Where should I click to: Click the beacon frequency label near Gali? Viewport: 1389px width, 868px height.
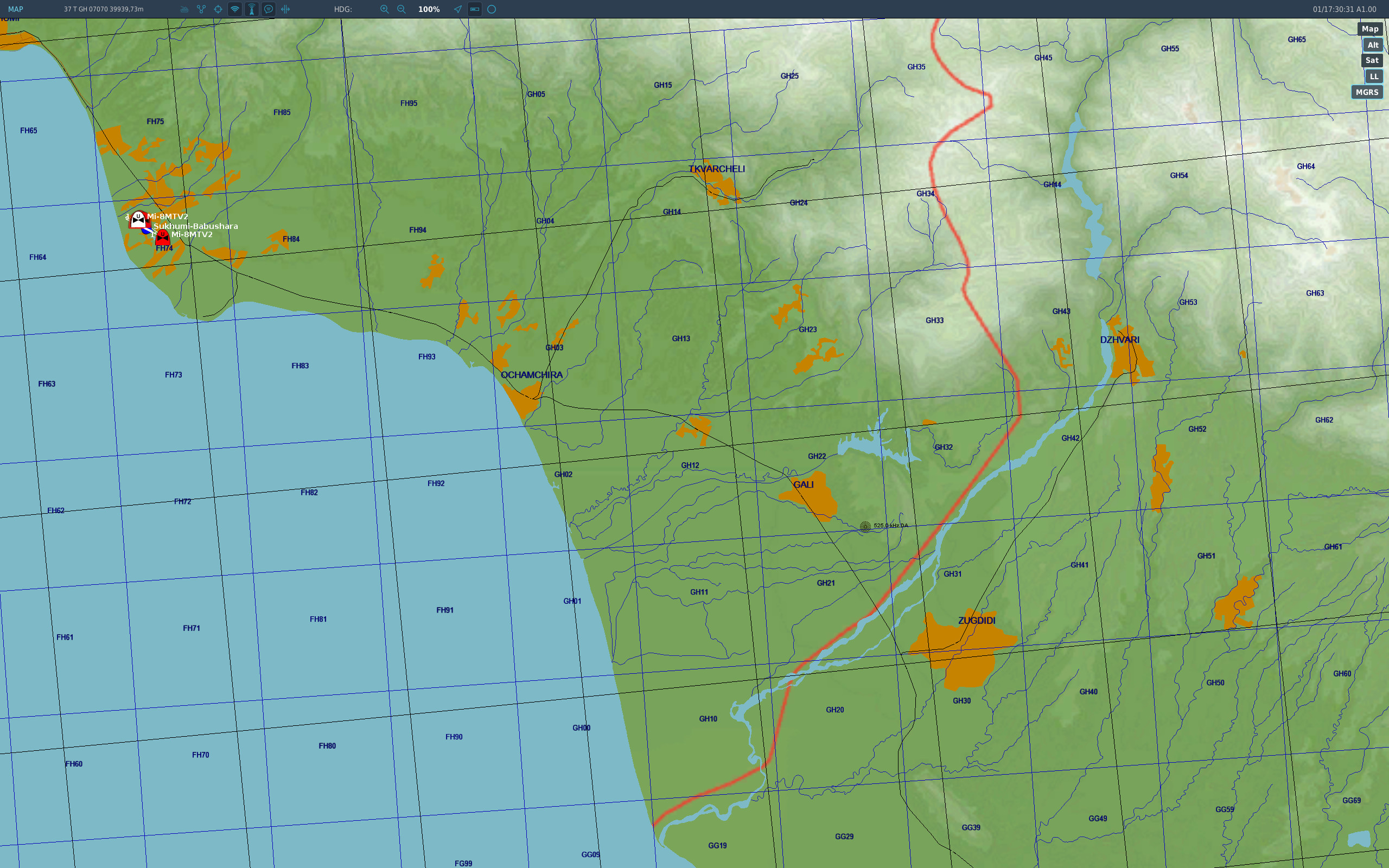pyautogui.click(x=891, y=525)
